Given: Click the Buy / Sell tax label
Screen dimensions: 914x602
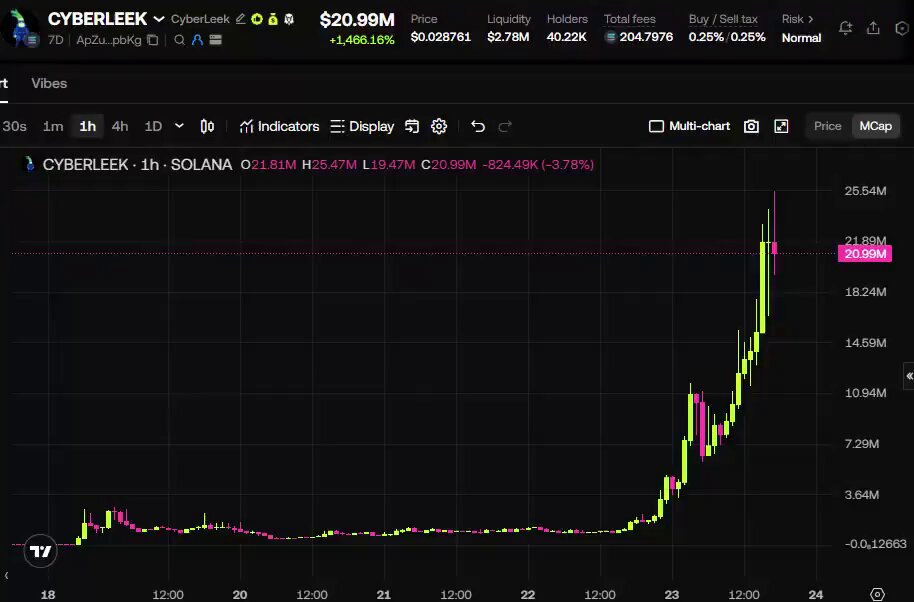Looking at the screenshot, I should 723,19.
